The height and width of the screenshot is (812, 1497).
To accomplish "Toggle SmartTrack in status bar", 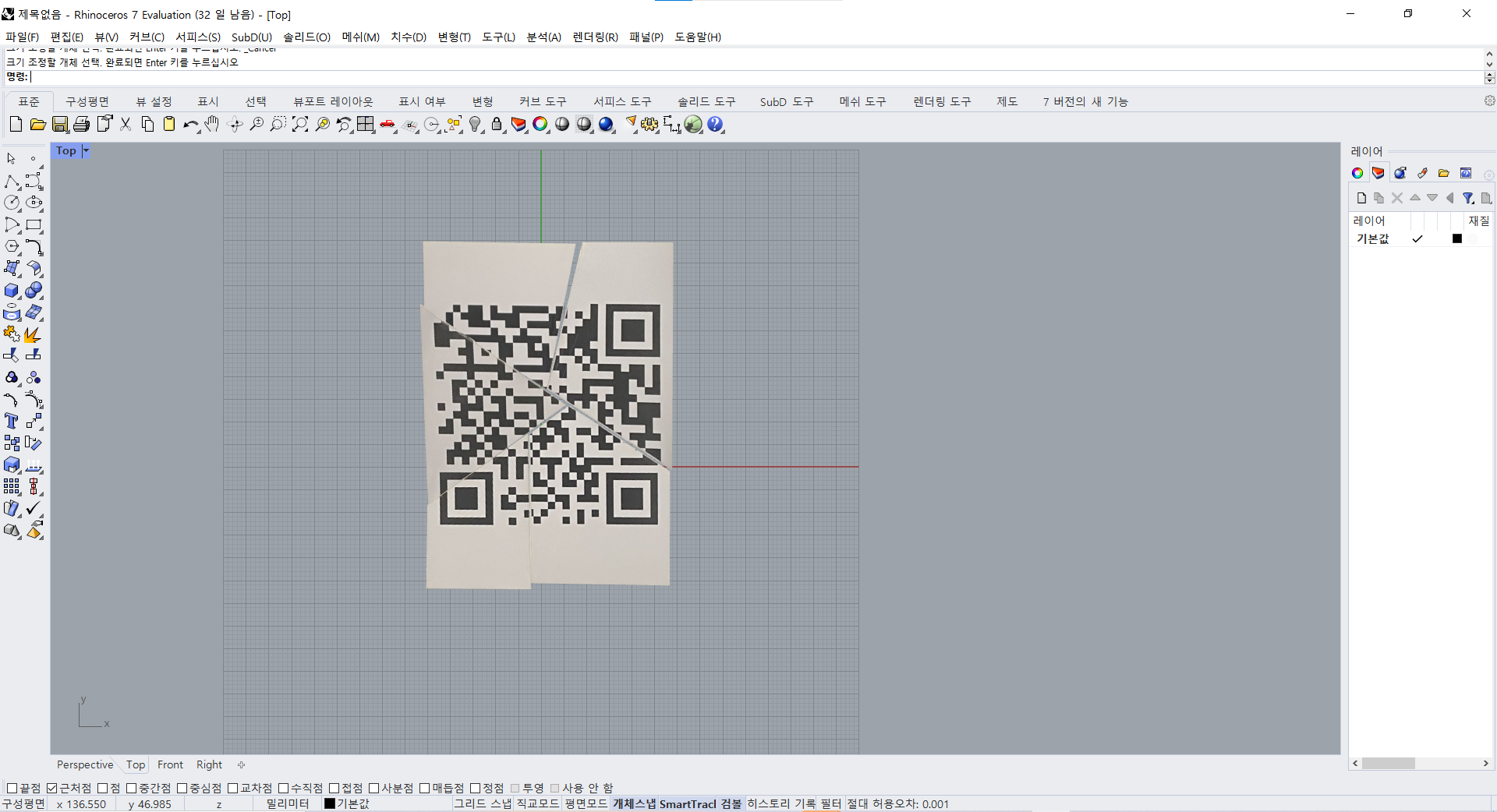I will (688, 803).
